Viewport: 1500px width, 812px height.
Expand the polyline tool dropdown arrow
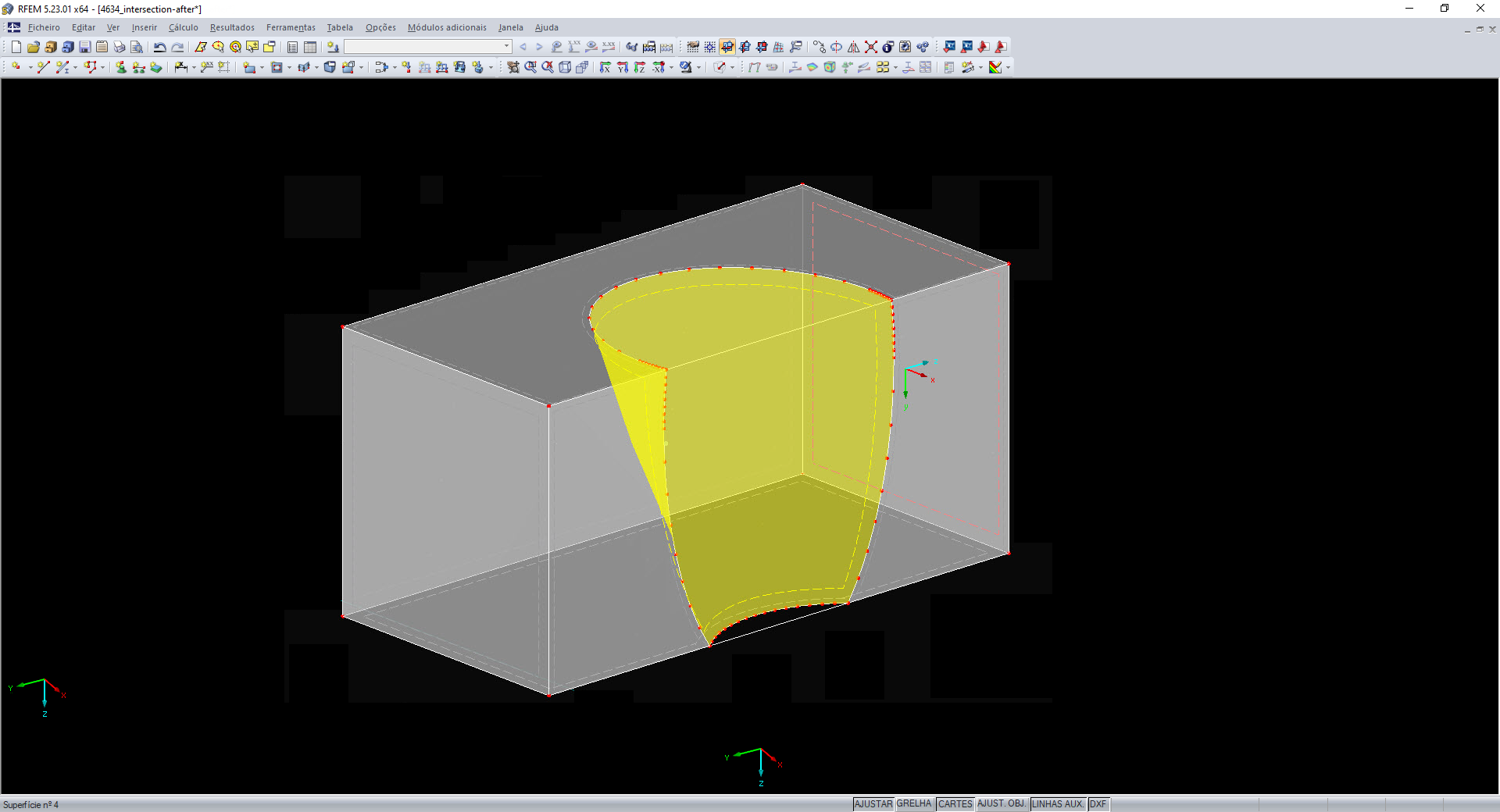[102, 67]
